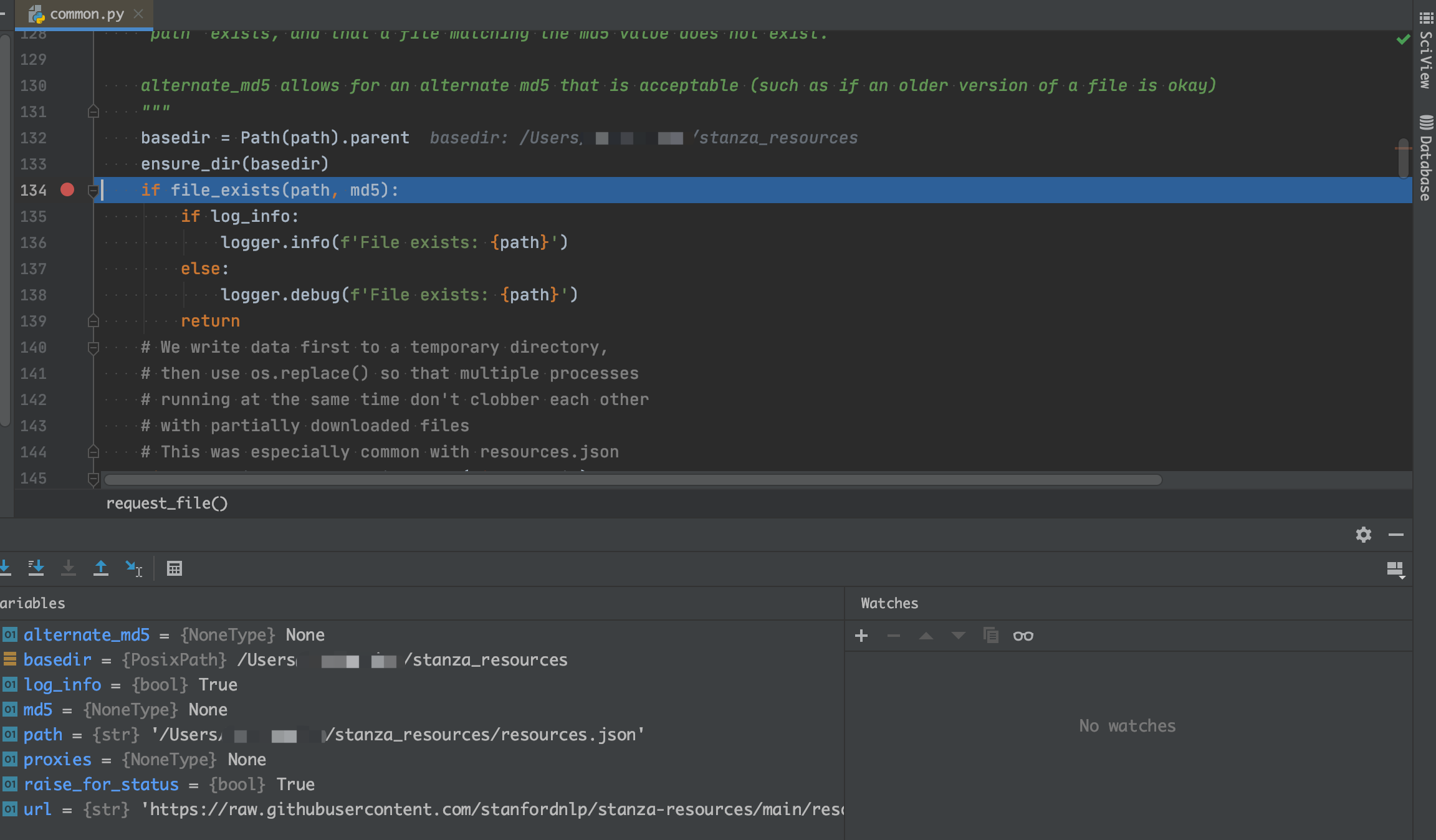Hide the debugger panel with minimize icon
Viewport: 1436px width, 840px height.
click(x=1397, y=535)
